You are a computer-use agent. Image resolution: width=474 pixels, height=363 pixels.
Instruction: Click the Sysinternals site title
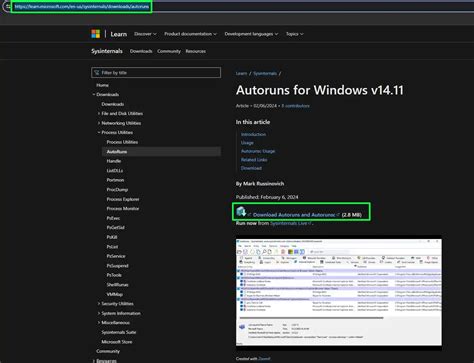pyautogui.click(x=107, y=51)
